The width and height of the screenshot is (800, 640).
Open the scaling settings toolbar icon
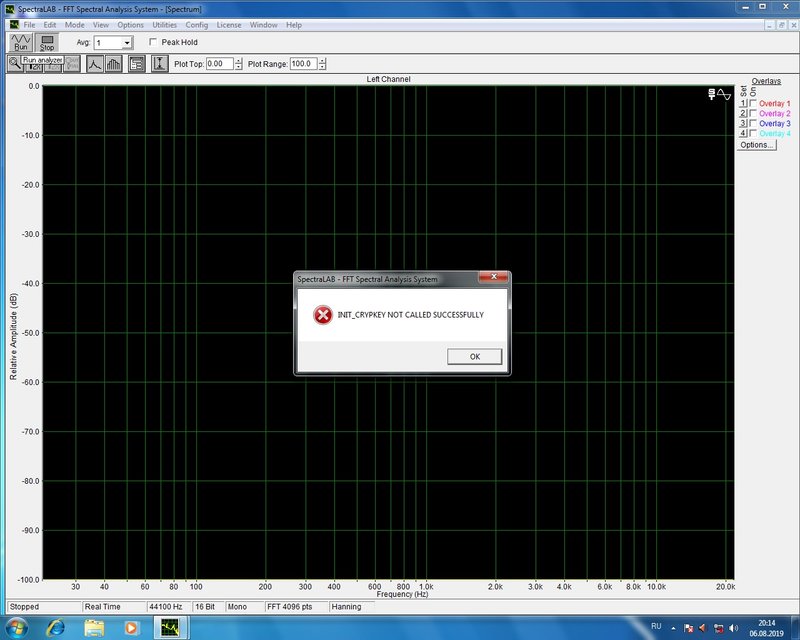[x=136, y=64]
